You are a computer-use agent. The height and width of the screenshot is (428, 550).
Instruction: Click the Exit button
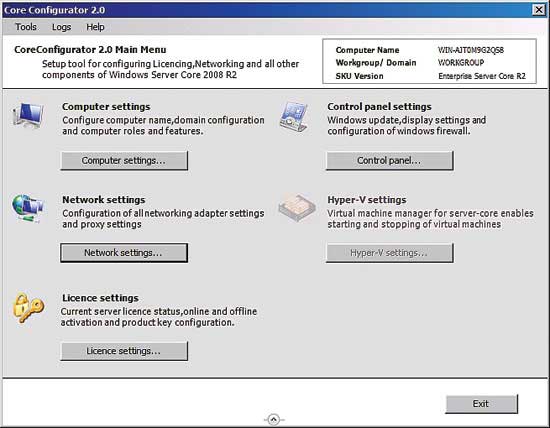[481, 404]
